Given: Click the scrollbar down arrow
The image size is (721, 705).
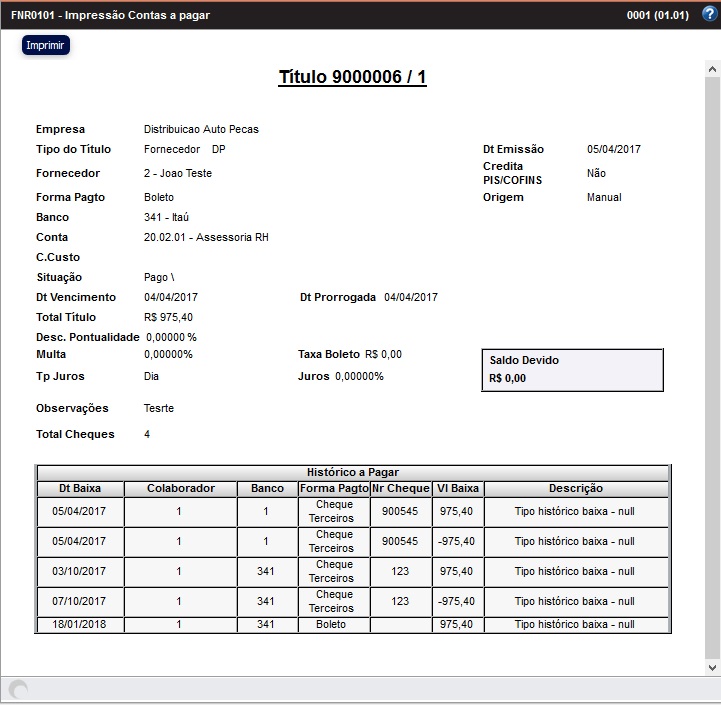Looking at the screenshot, I should 712,666.
